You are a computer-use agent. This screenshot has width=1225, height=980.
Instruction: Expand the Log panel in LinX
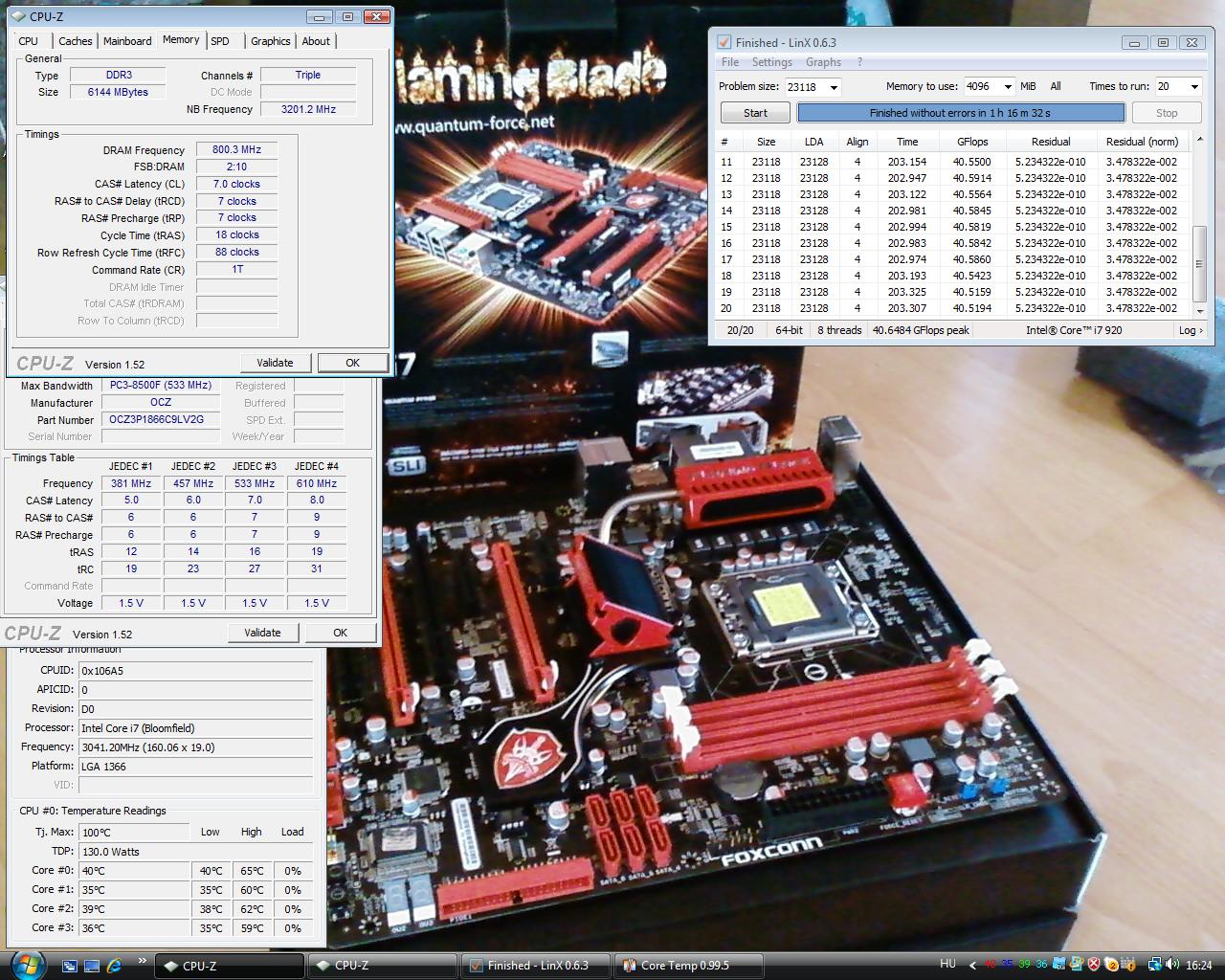click(x=1191, y=330)
